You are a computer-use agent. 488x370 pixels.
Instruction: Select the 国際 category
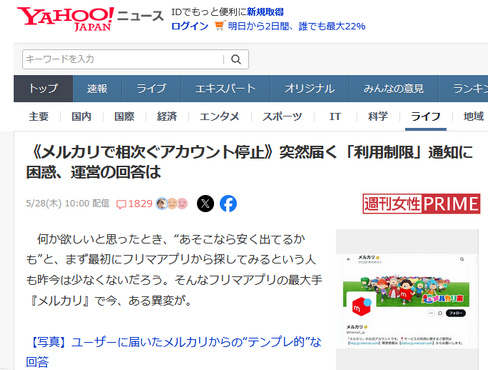[124, 117]
